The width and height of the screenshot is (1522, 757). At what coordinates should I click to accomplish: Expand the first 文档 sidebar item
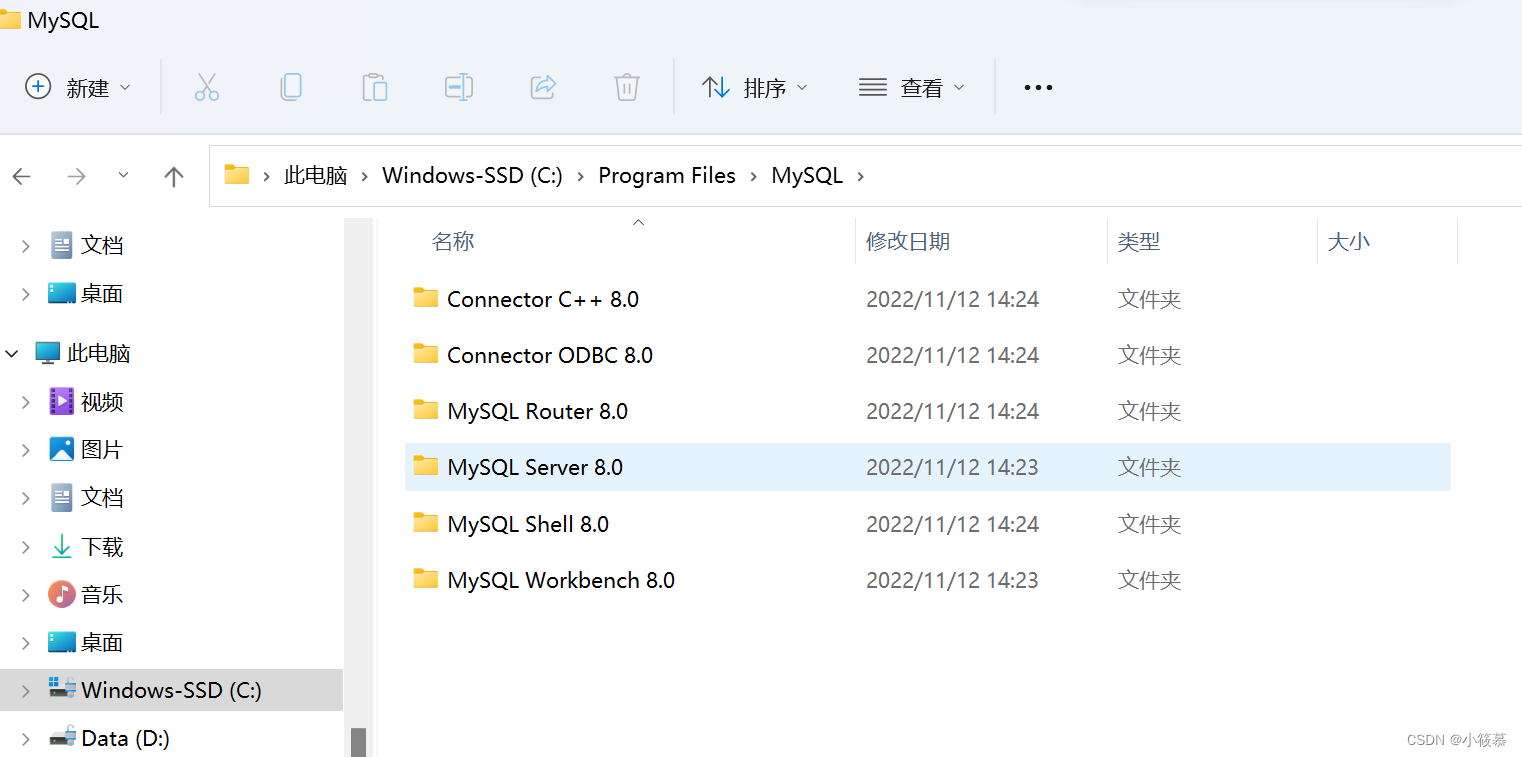[26, 246]
